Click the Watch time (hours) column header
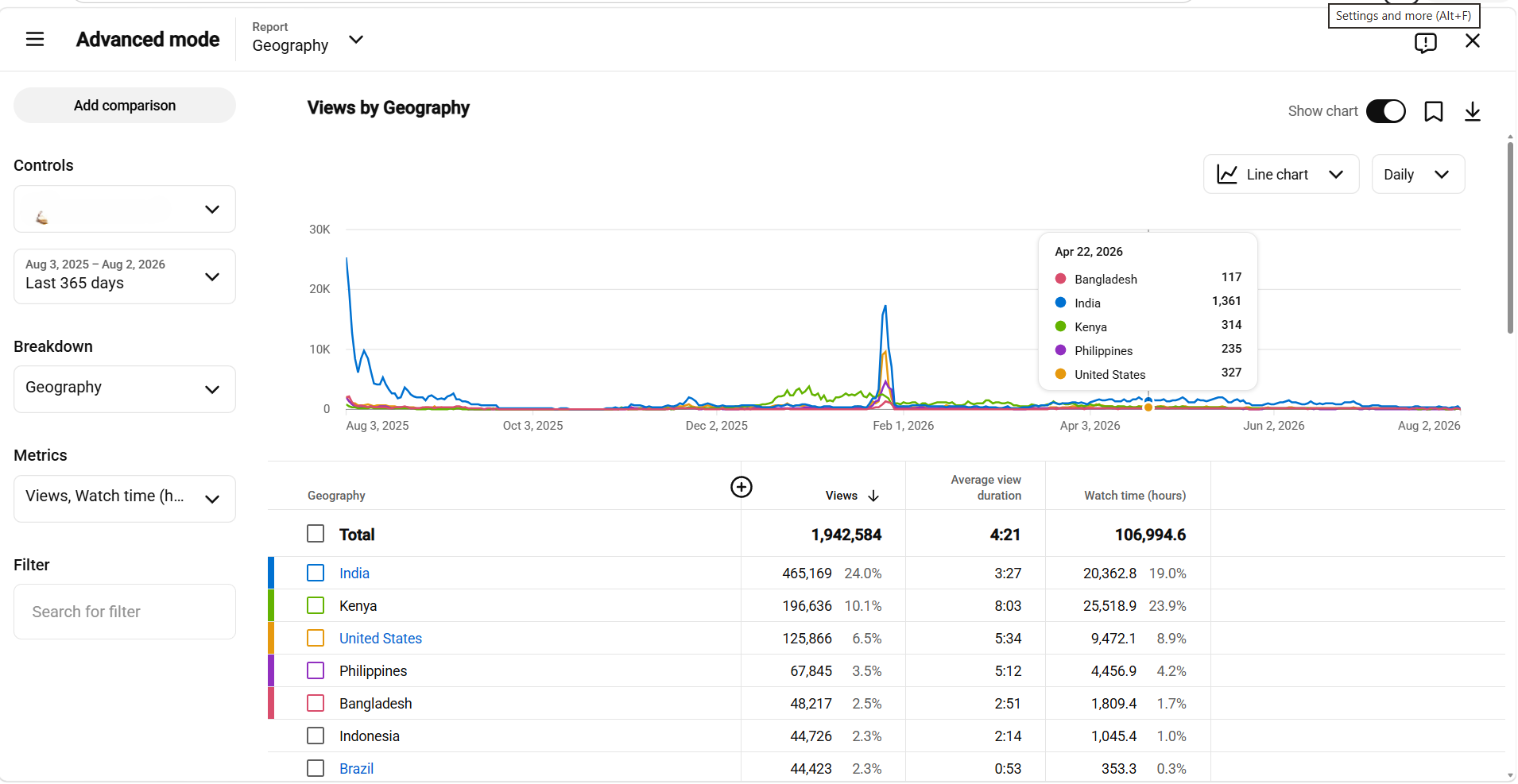This screenshot has width=1518, height=784. click(1135, 496)
